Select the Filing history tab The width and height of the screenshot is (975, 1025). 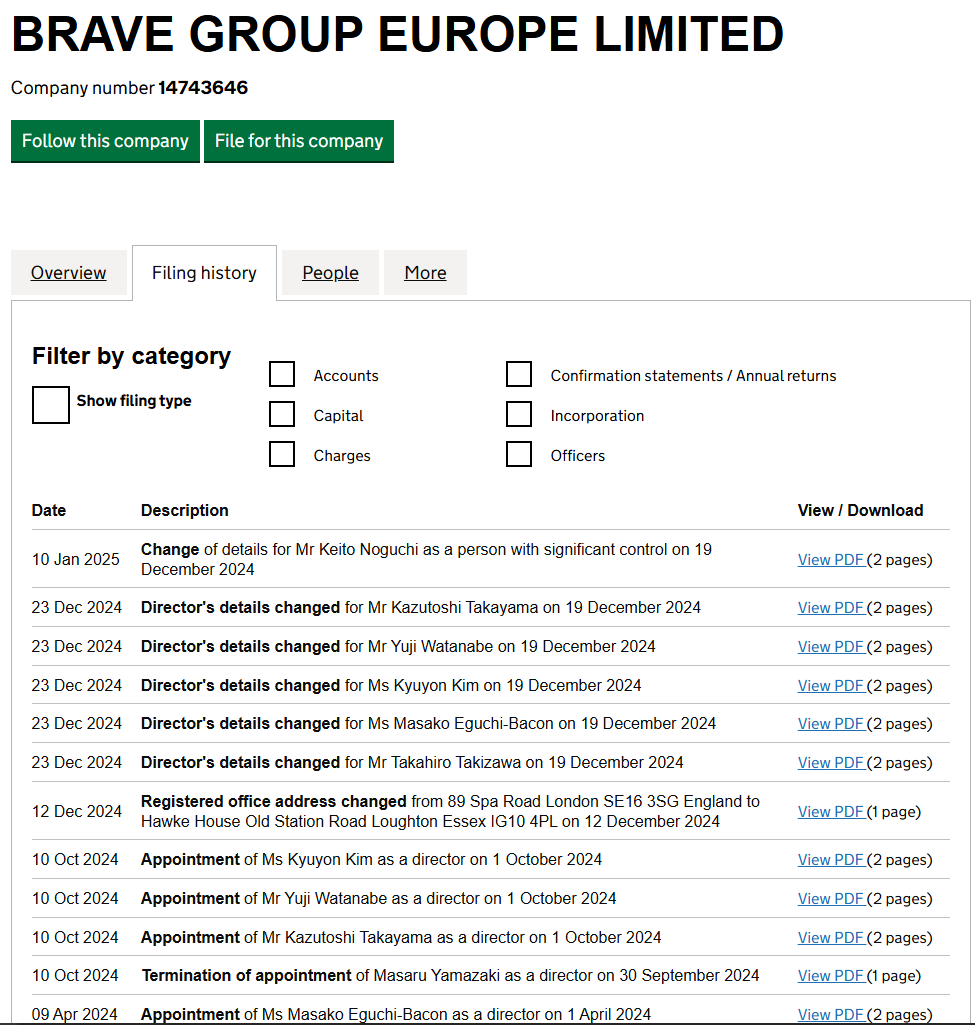204,273
